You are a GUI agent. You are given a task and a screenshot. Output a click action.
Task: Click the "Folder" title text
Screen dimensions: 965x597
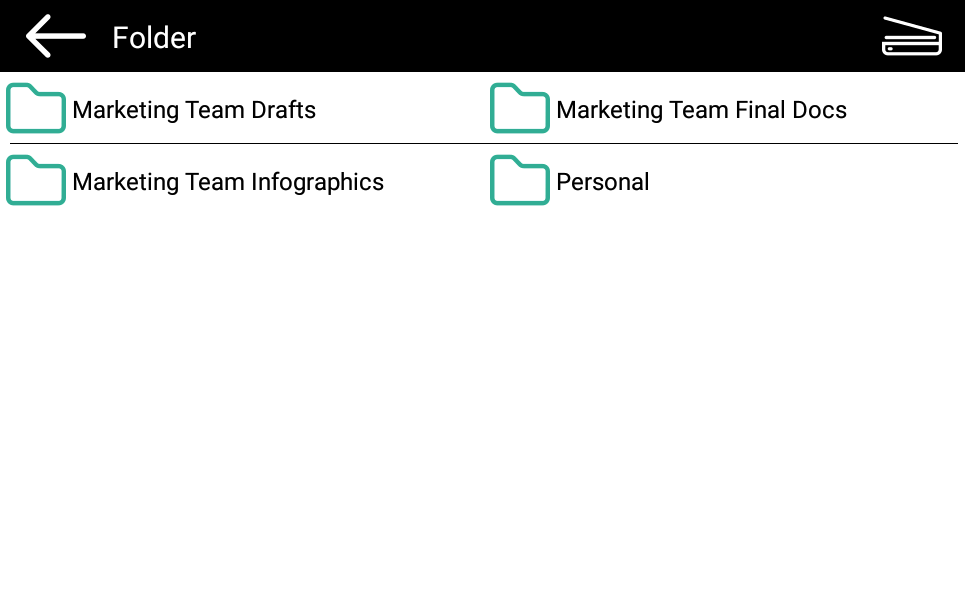(154, 38)
